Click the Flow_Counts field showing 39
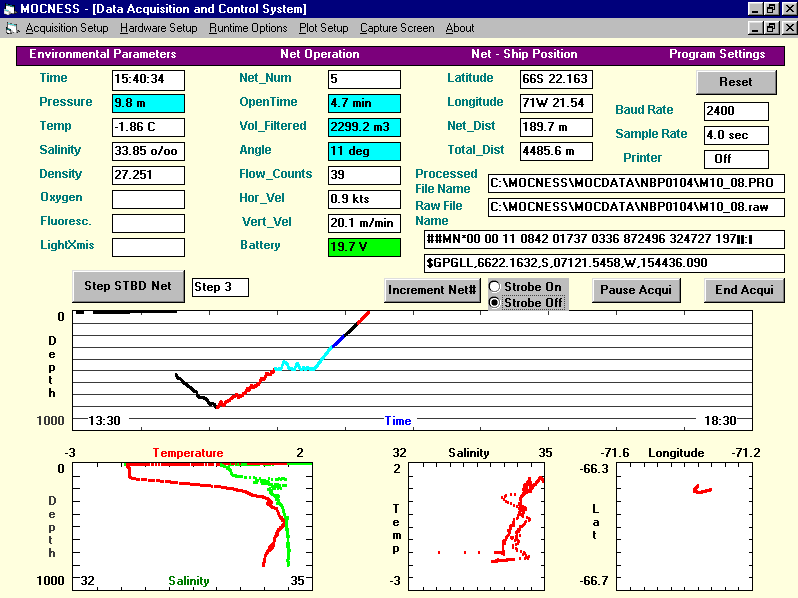 point(364,175)
